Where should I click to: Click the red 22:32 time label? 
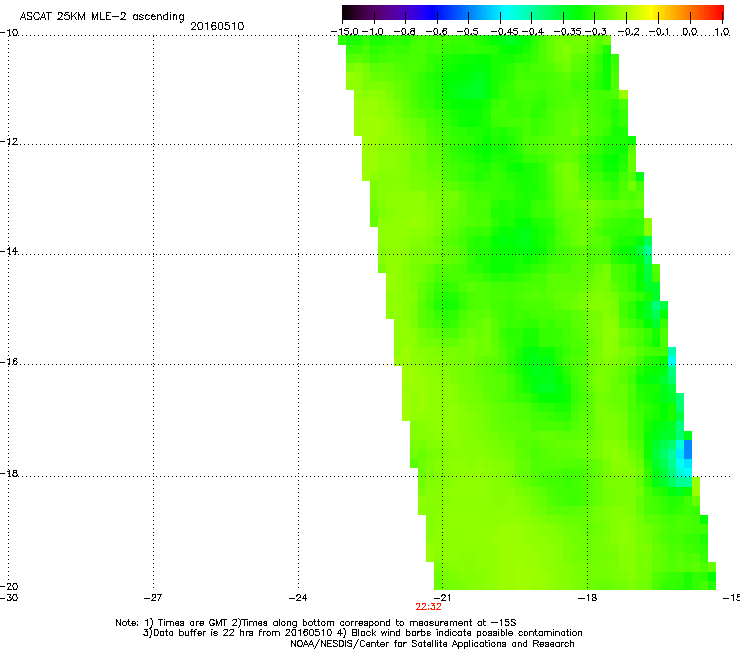click(429, 607)
